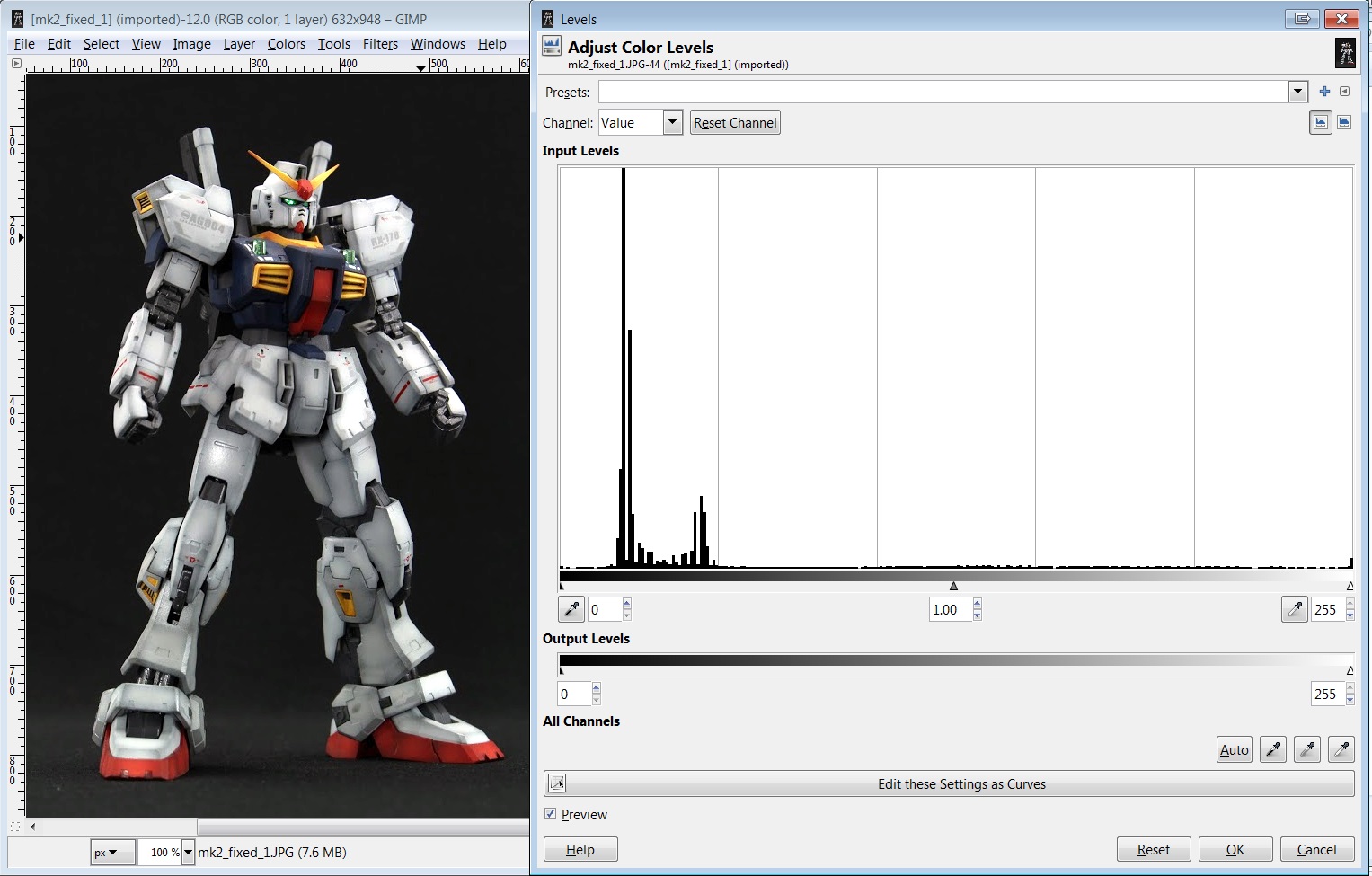Open the Channel dropdown
1372x876 pixels.
tap(673, 123)
